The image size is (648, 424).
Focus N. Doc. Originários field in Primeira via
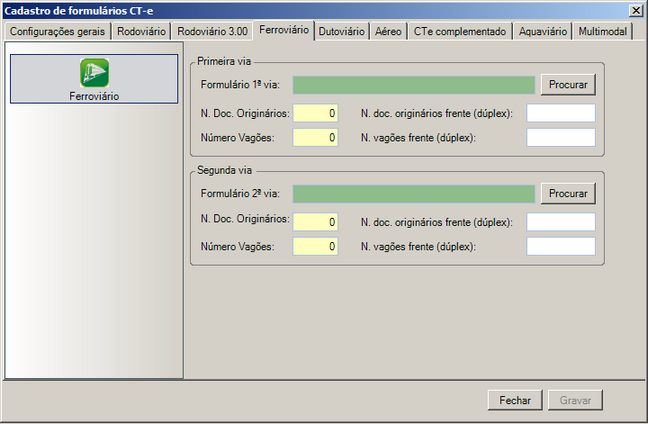point(315,113)
